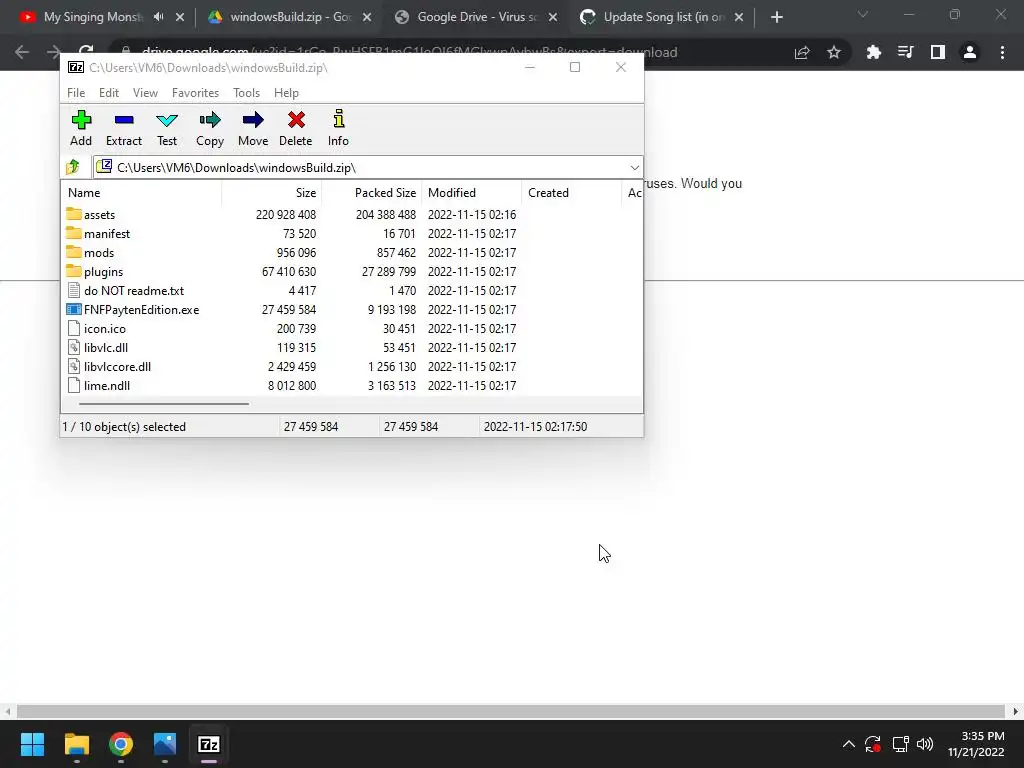
Task: Open the Edit menu in 7-Zip
Action: tap(108, 93)
